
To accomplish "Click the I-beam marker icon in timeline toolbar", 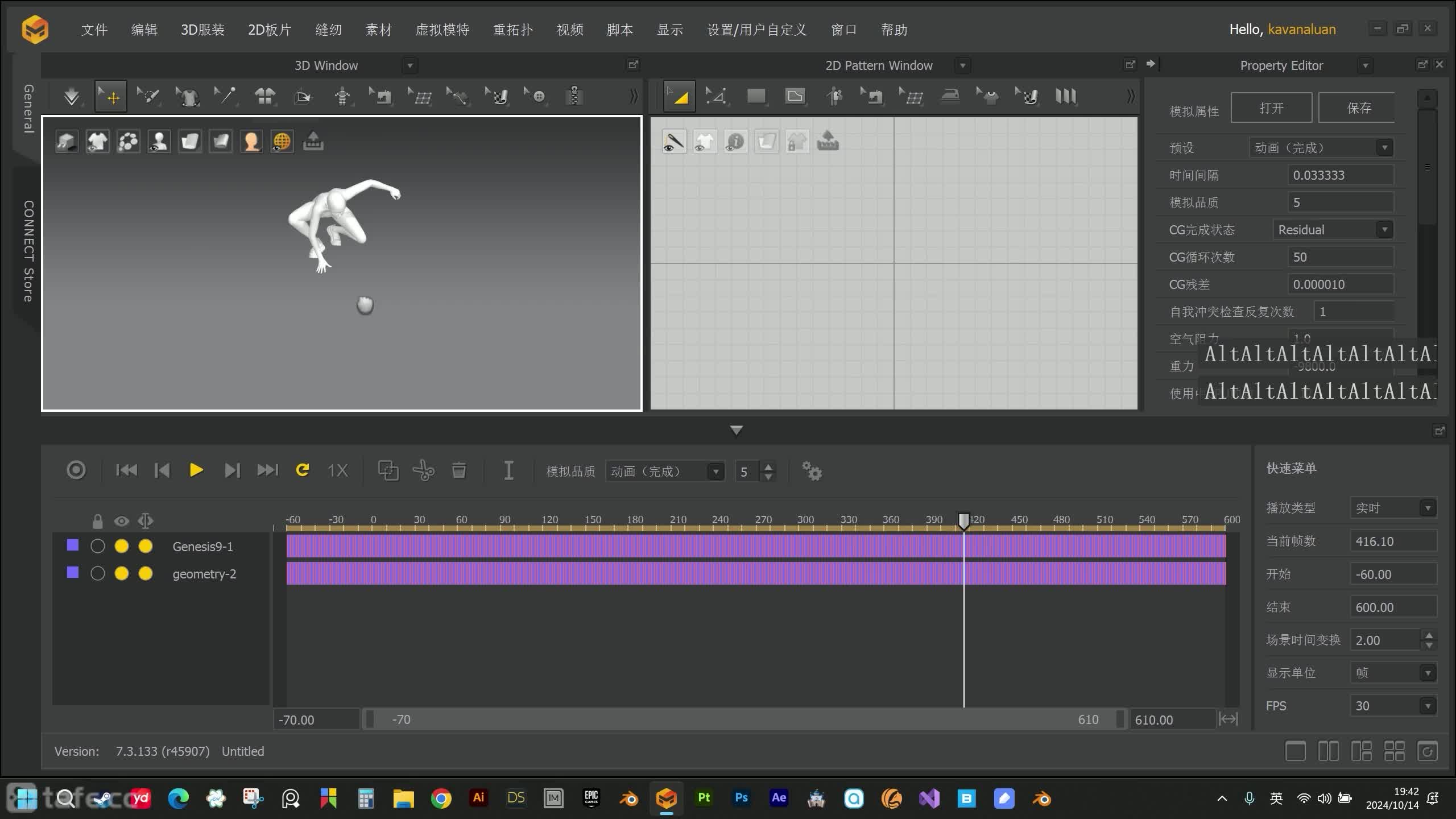I will pyautogui.click(x=509, y=470).
